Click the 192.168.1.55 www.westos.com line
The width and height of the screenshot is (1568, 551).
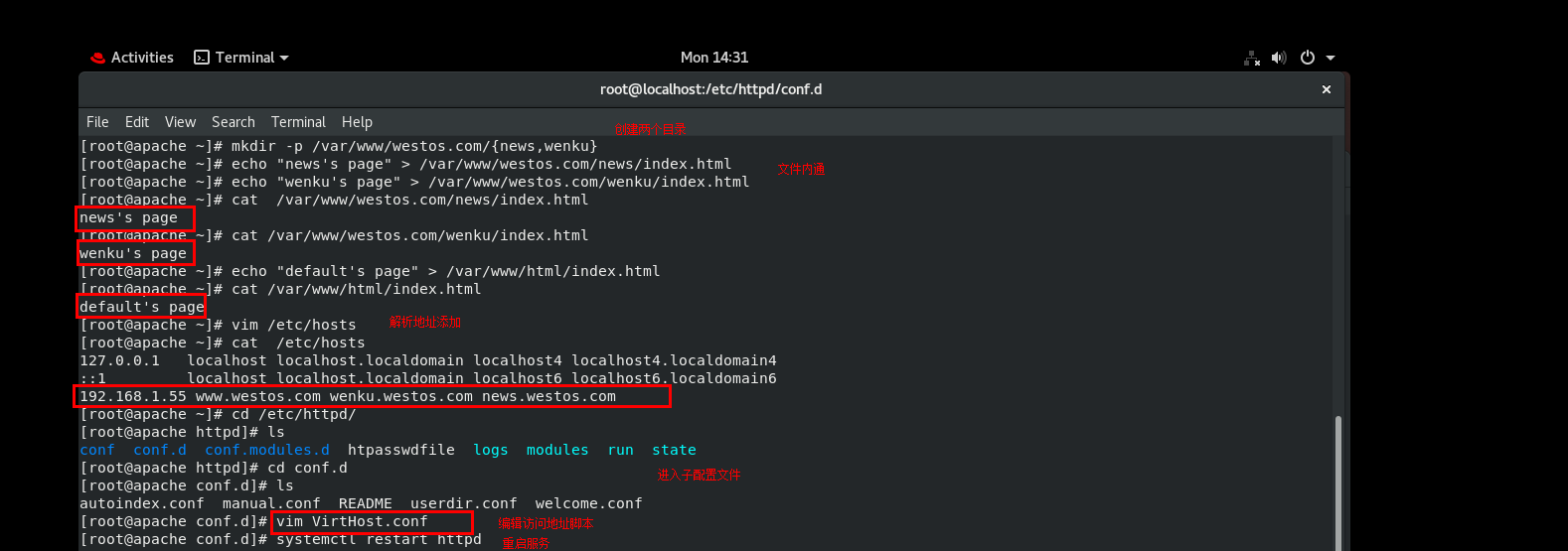click(348, 396)
